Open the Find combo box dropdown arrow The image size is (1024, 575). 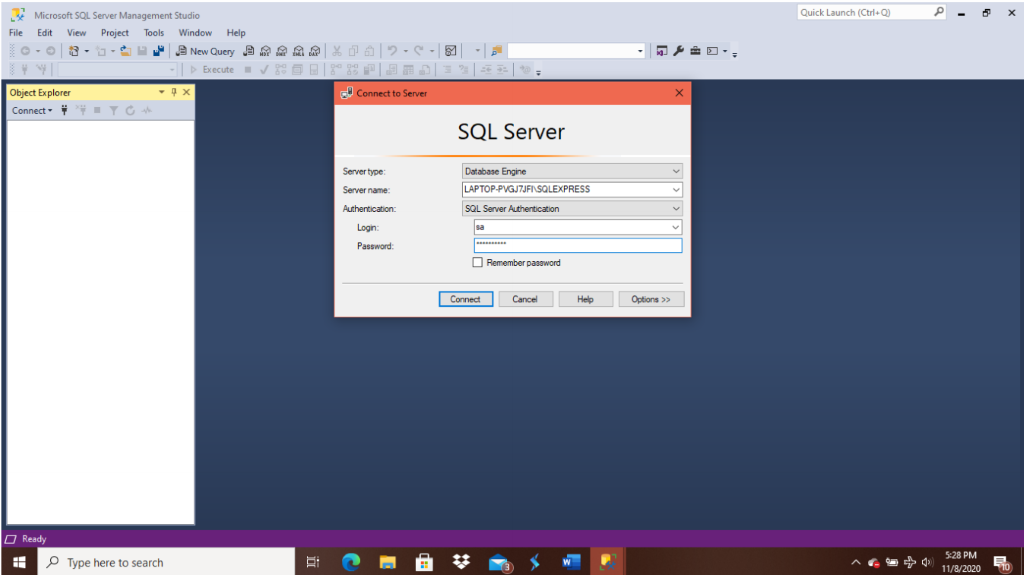640,51
